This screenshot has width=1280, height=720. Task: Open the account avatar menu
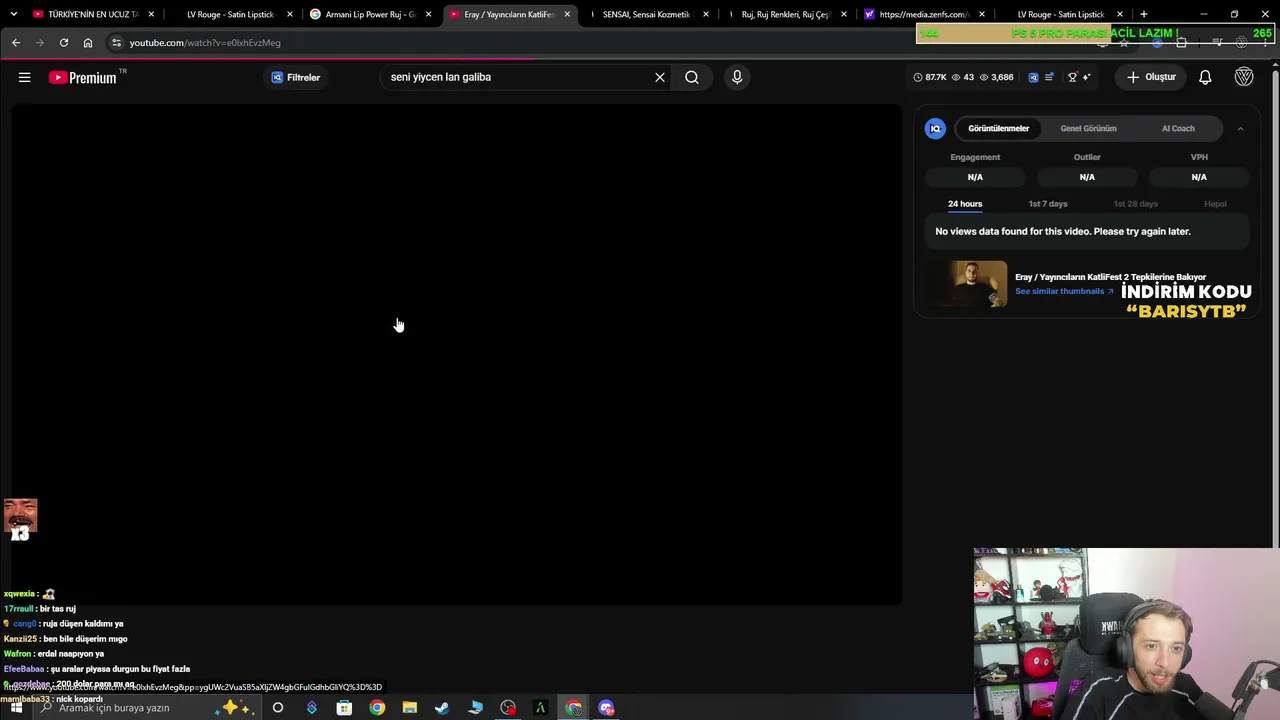(1244, 77)
